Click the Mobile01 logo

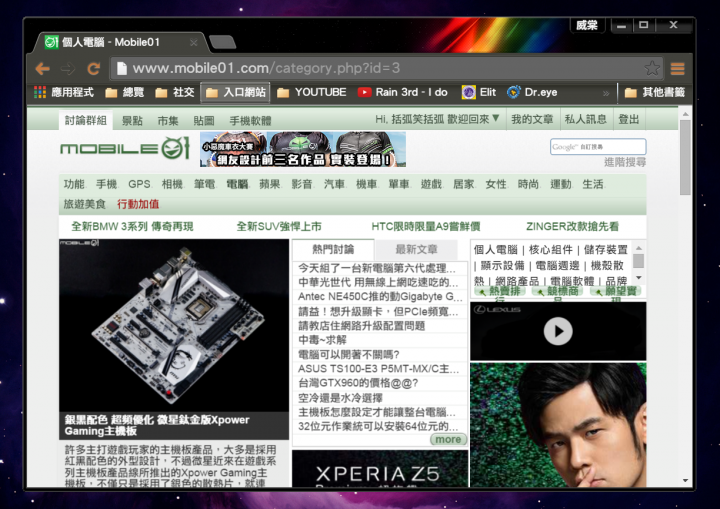(125, 148)
